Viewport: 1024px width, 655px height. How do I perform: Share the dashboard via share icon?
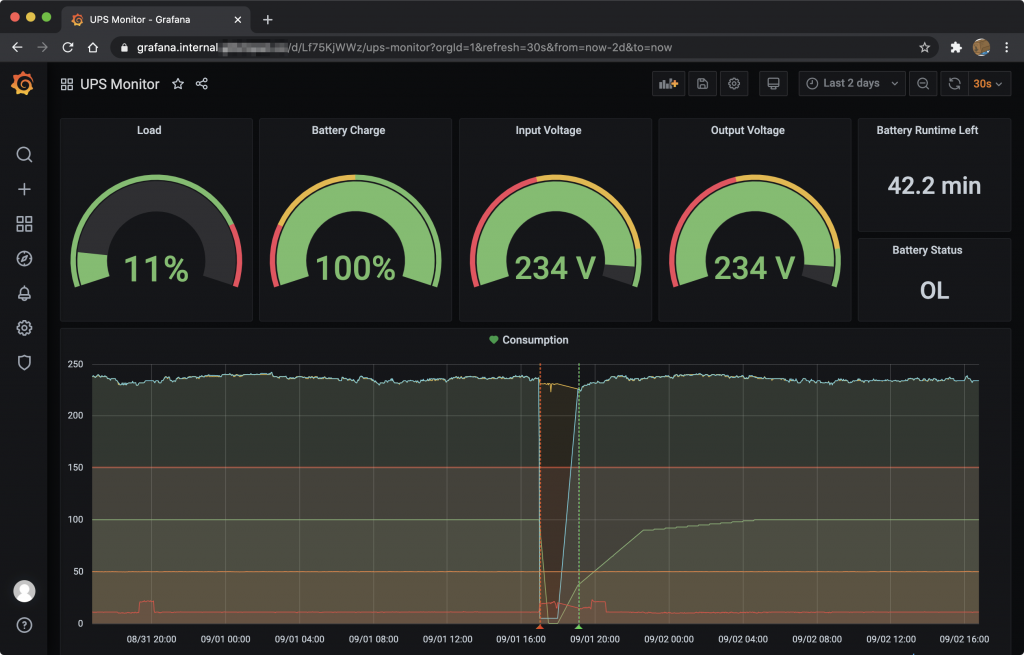202,84
